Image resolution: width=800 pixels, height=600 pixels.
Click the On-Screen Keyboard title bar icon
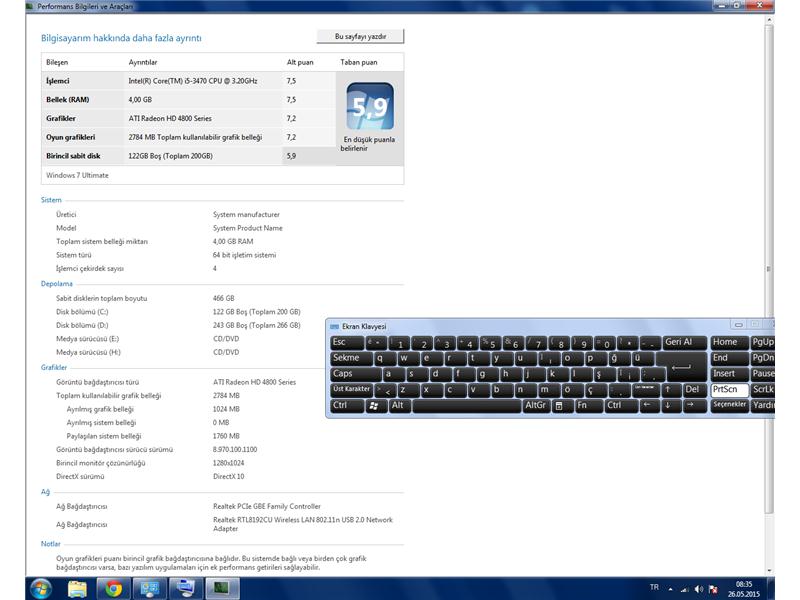click(x=334, y=327)
